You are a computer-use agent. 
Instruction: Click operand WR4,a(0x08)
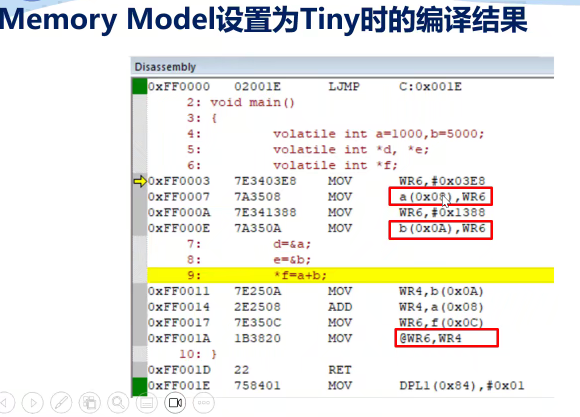tap(441, 307)
